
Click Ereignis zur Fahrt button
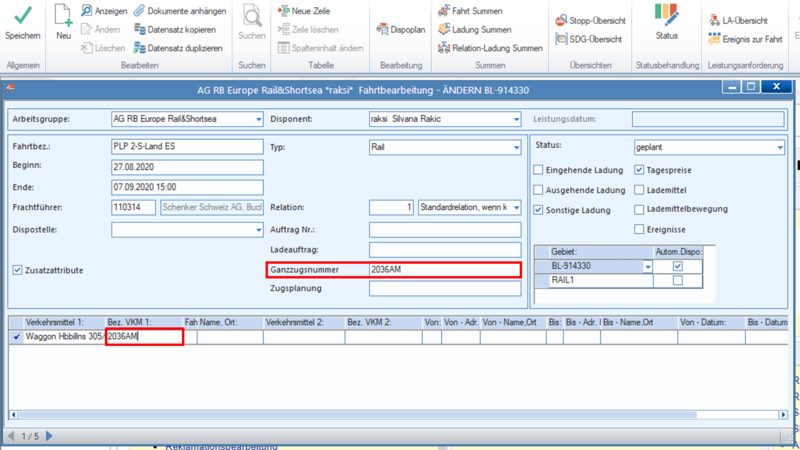tap(745, 39)
